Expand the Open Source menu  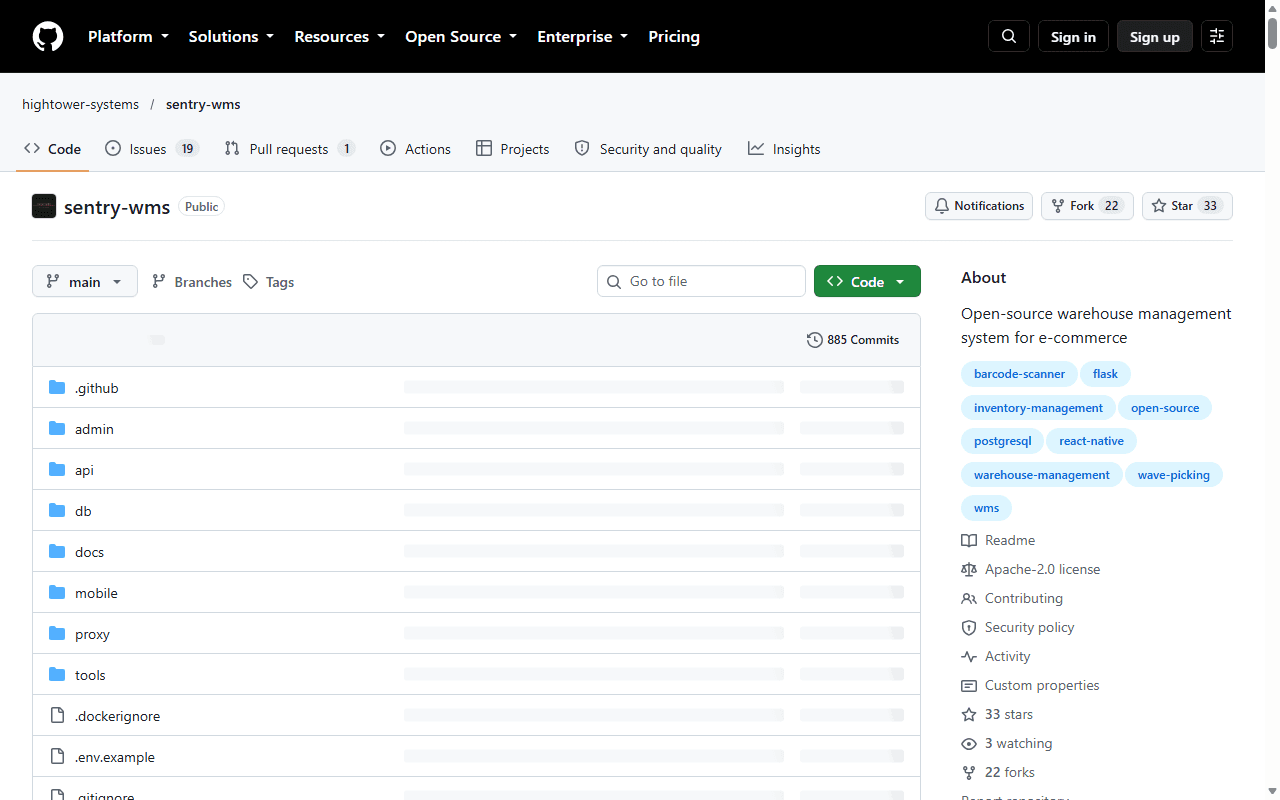click(461, 37)
